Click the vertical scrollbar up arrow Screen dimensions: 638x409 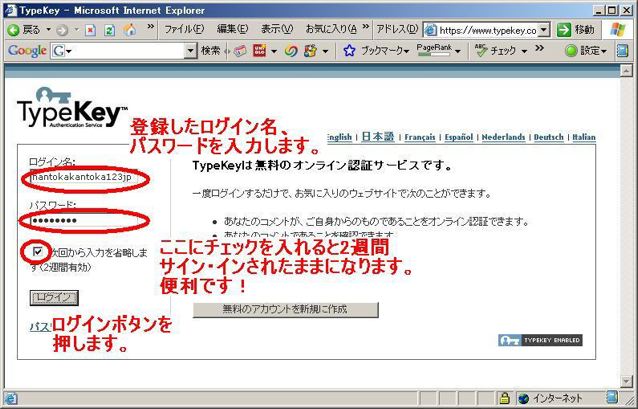pyautogui.click(x=627, y=70)
